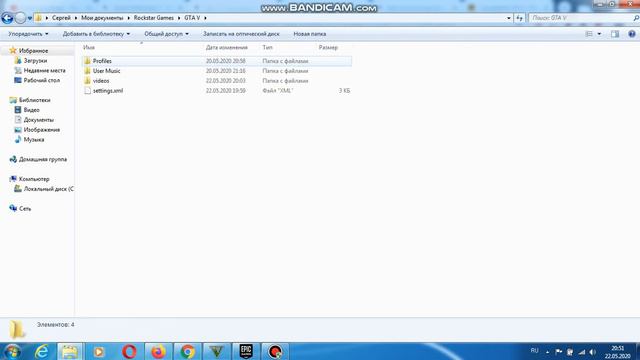Open Рабочий стол in the navigation pane

point(42,80)
